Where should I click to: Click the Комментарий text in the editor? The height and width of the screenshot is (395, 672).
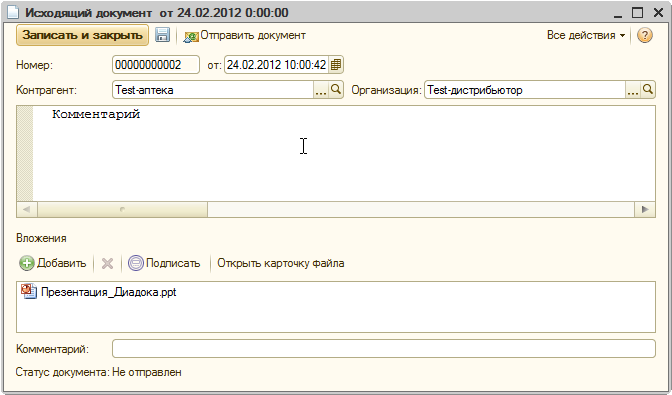96,114
